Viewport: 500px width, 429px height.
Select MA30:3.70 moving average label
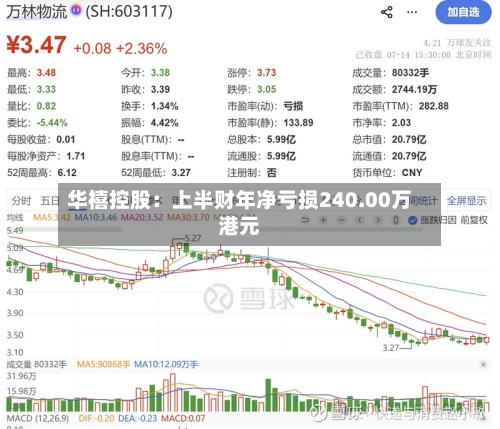click(188, 218)
